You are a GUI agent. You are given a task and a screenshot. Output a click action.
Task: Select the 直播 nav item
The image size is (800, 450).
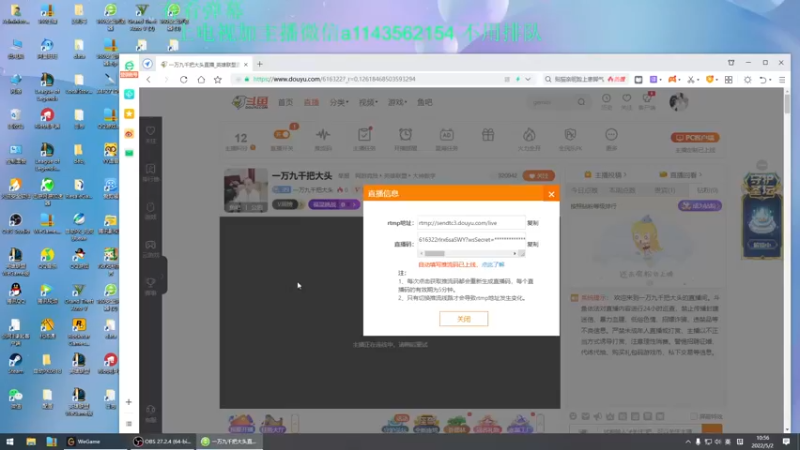click(311, 103)
